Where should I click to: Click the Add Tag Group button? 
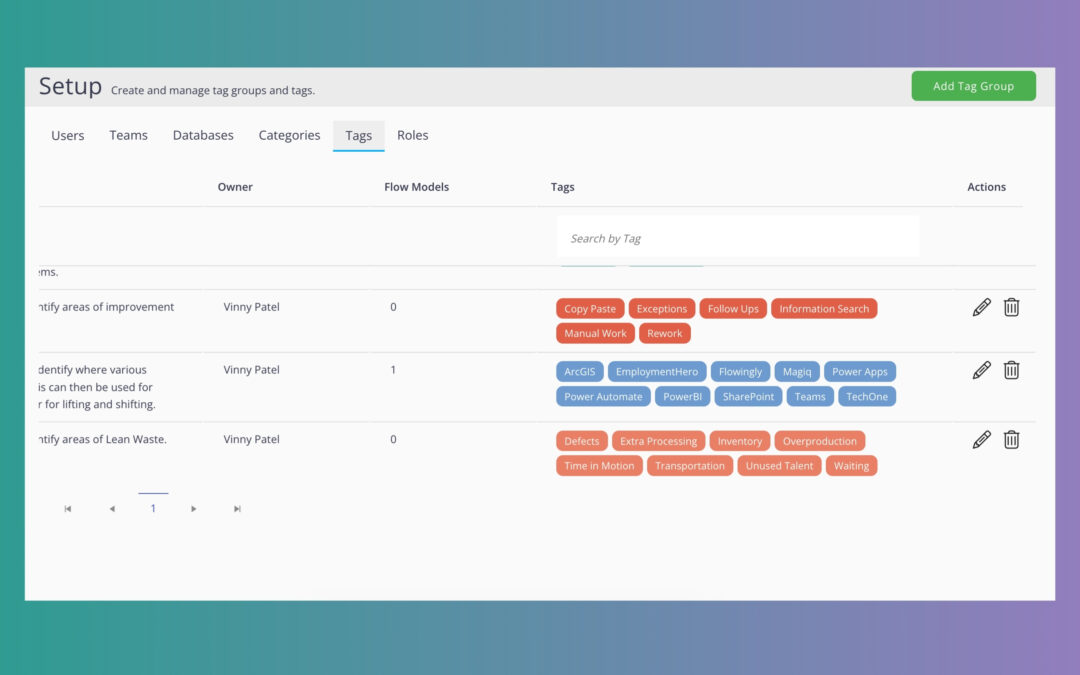(x=973, y=86)
